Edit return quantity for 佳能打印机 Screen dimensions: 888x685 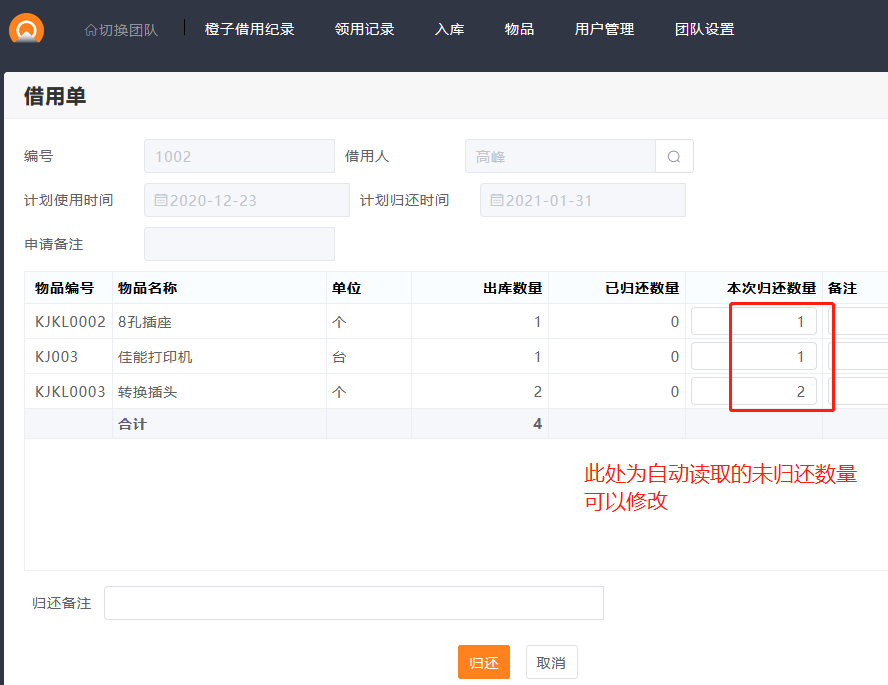pyautogui.click(x=753, y=357)
